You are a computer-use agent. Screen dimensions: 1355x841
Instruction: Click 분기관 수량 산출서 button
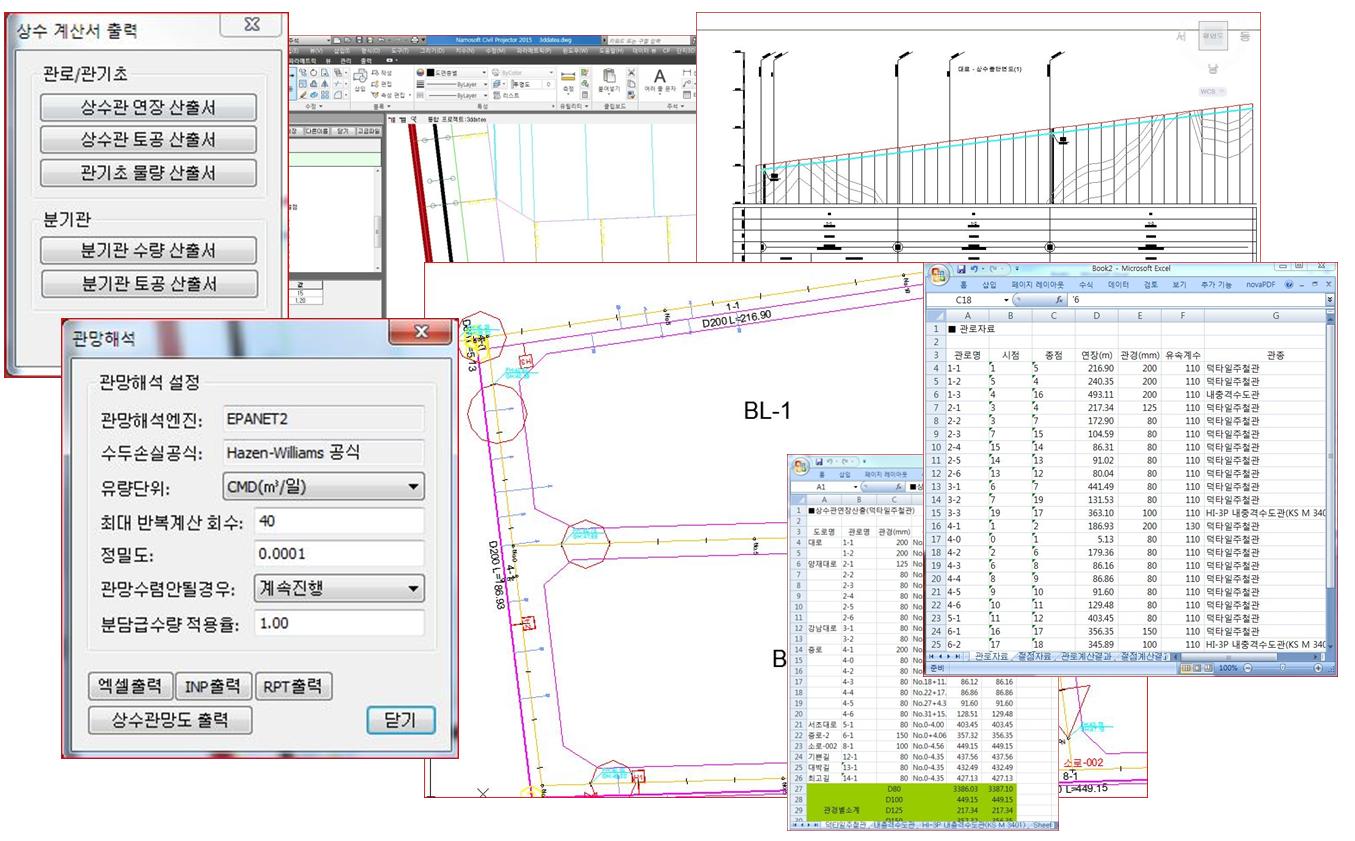[148, 250]
